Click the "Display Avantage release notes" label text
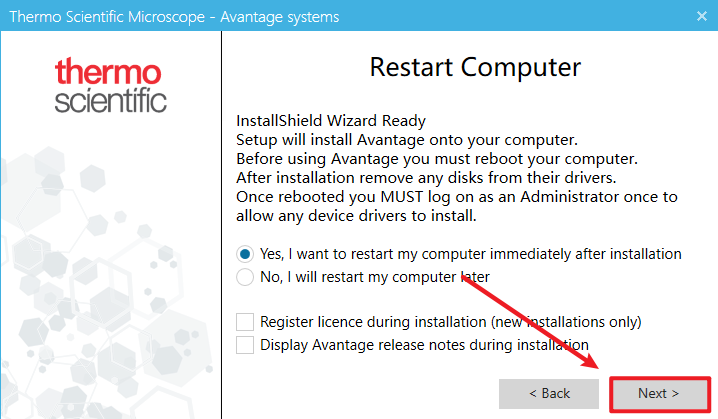718x419 pixels. [x=424, y=344]
